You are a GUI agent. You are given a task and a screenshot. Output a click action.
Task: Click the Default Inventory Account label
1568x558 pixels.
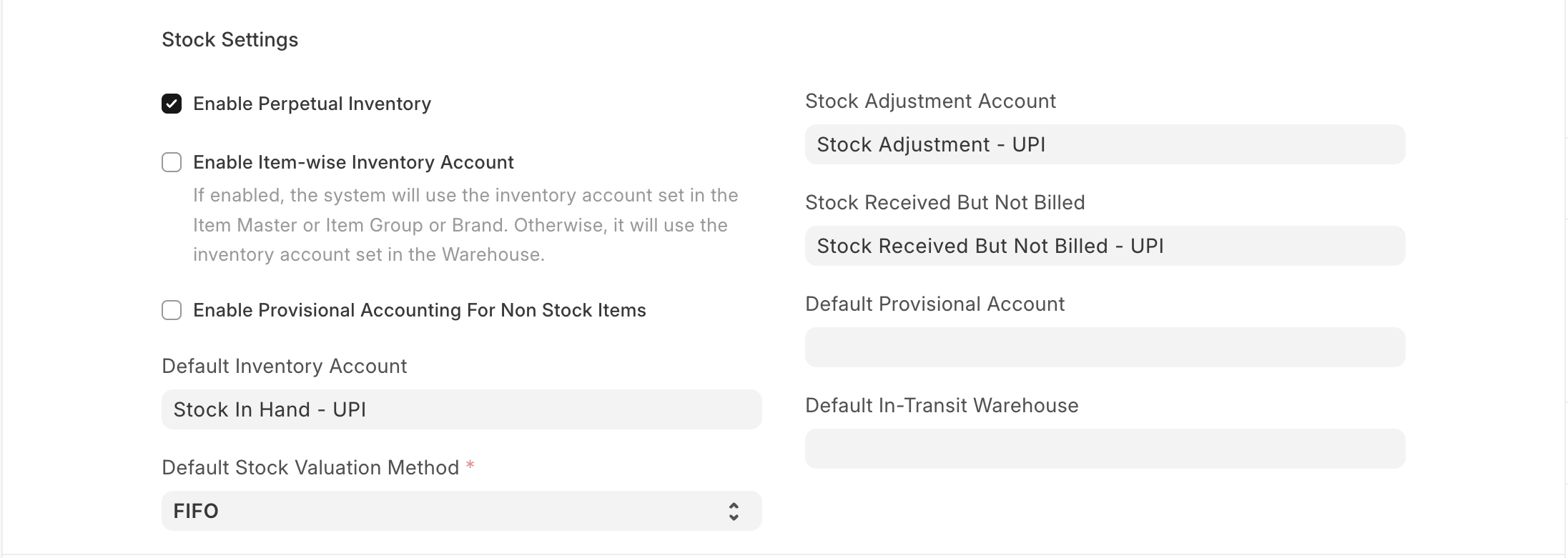coord(284,366)
